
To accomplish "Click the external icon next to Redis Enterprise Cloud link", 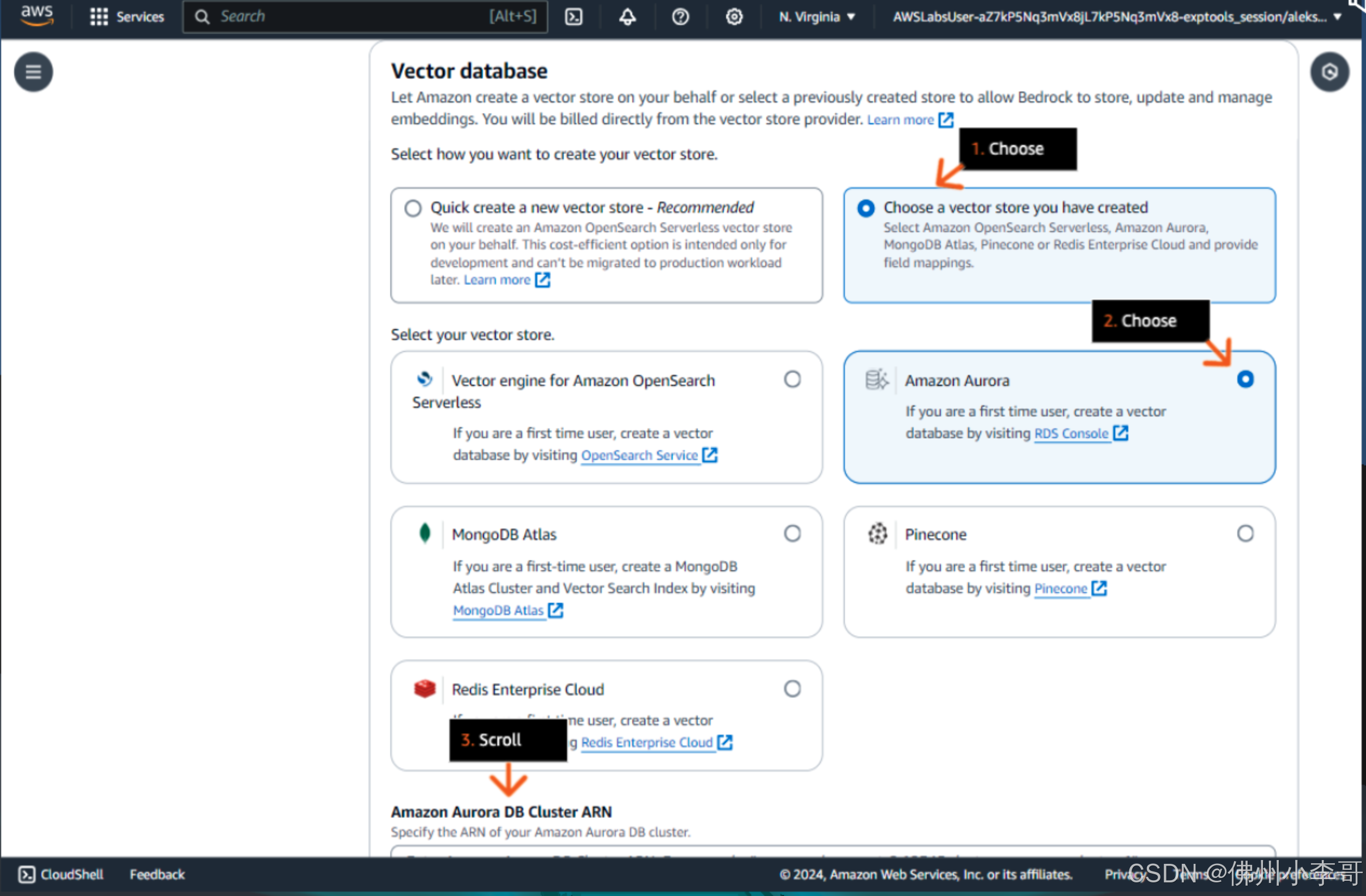I will [x=724, y=742].
